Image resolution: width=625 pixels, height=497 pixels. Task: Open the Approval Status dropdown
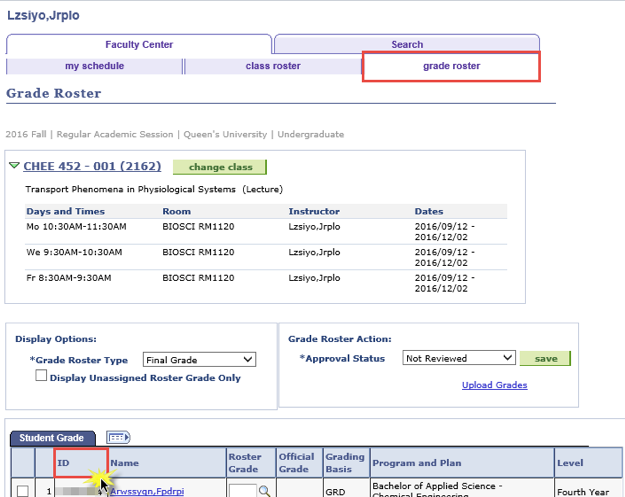point(458,357)
